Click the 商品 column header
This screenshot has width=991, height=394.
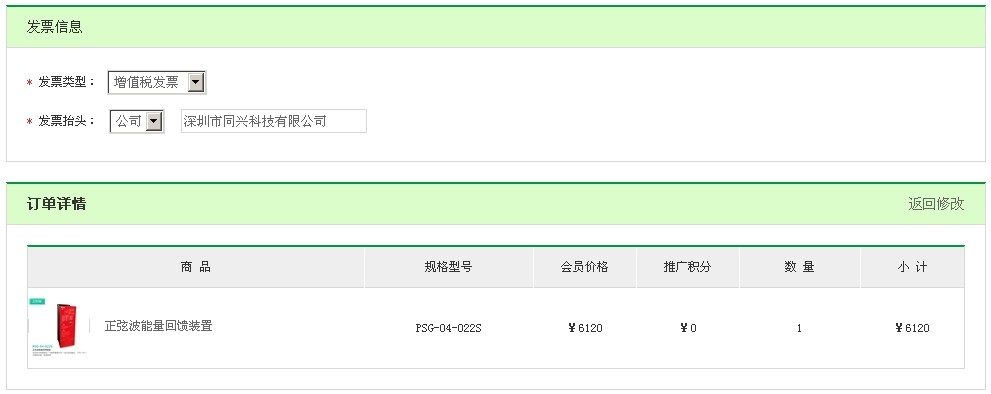click(196, 267)
